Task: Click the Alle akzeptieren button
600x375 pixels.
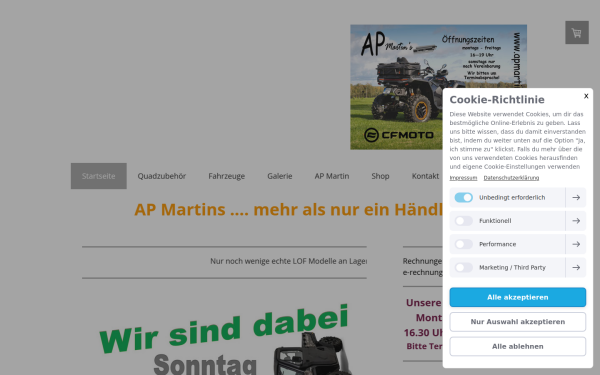Action: [517, 297]
